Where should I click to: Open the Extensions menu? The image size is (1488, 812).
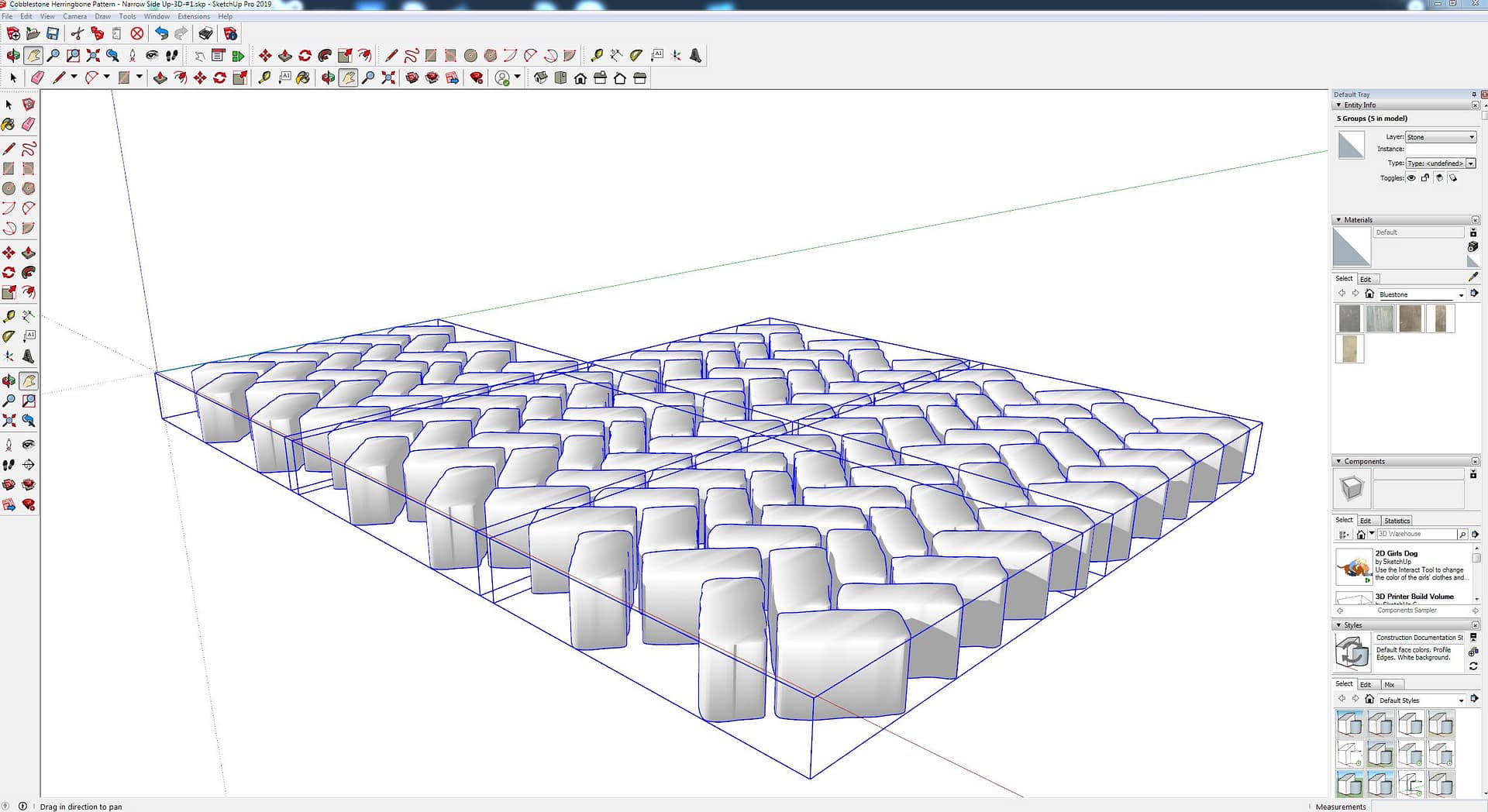[x=193, y=16]
